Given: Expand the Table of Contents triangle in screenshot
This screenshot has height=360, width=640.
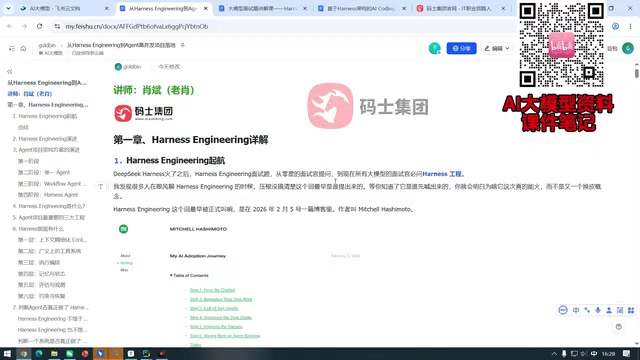Looking at the screenshot, I should pyautogui.click(x=171, y=276).
